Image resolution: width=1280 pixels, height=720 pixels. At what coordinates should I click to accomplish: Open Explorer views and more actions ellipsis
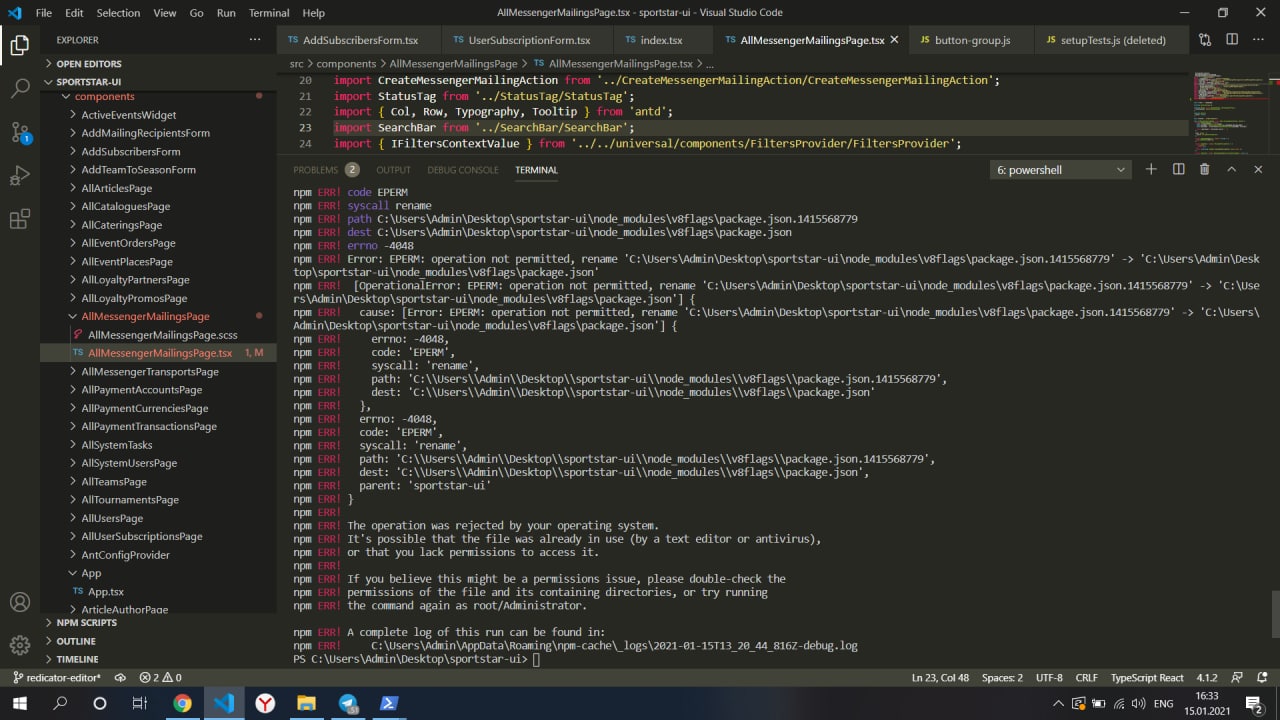pyautogui.click(x=255, y=40)
